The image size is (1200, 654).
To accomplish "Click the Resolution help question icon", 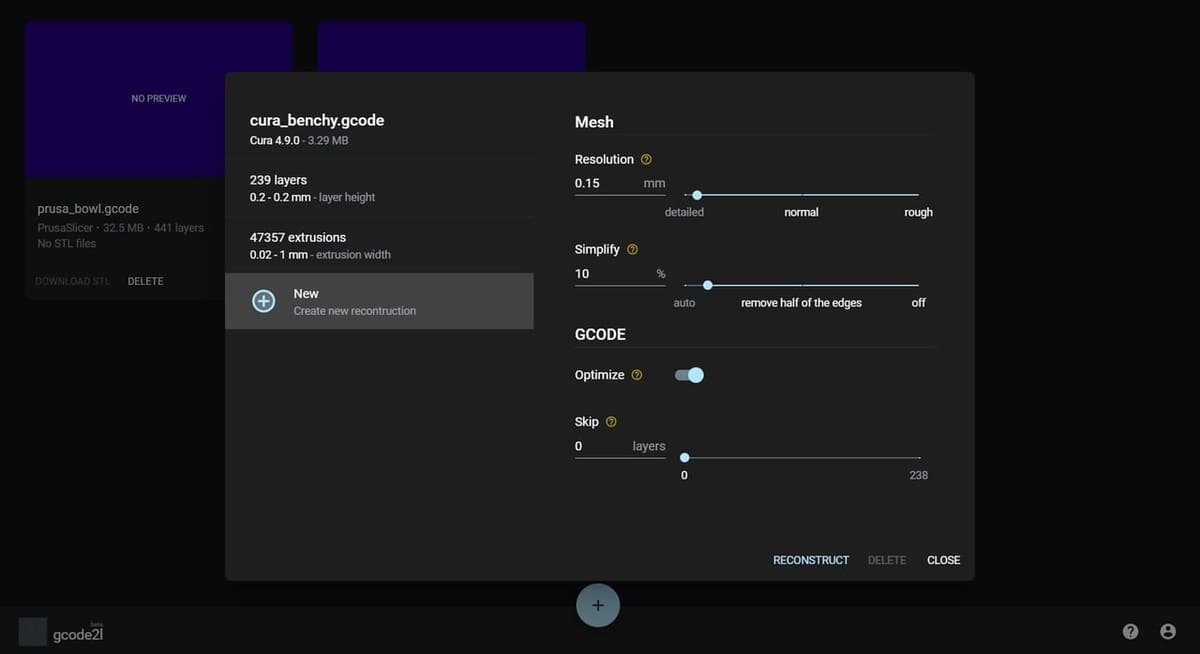I will [646, 160].
